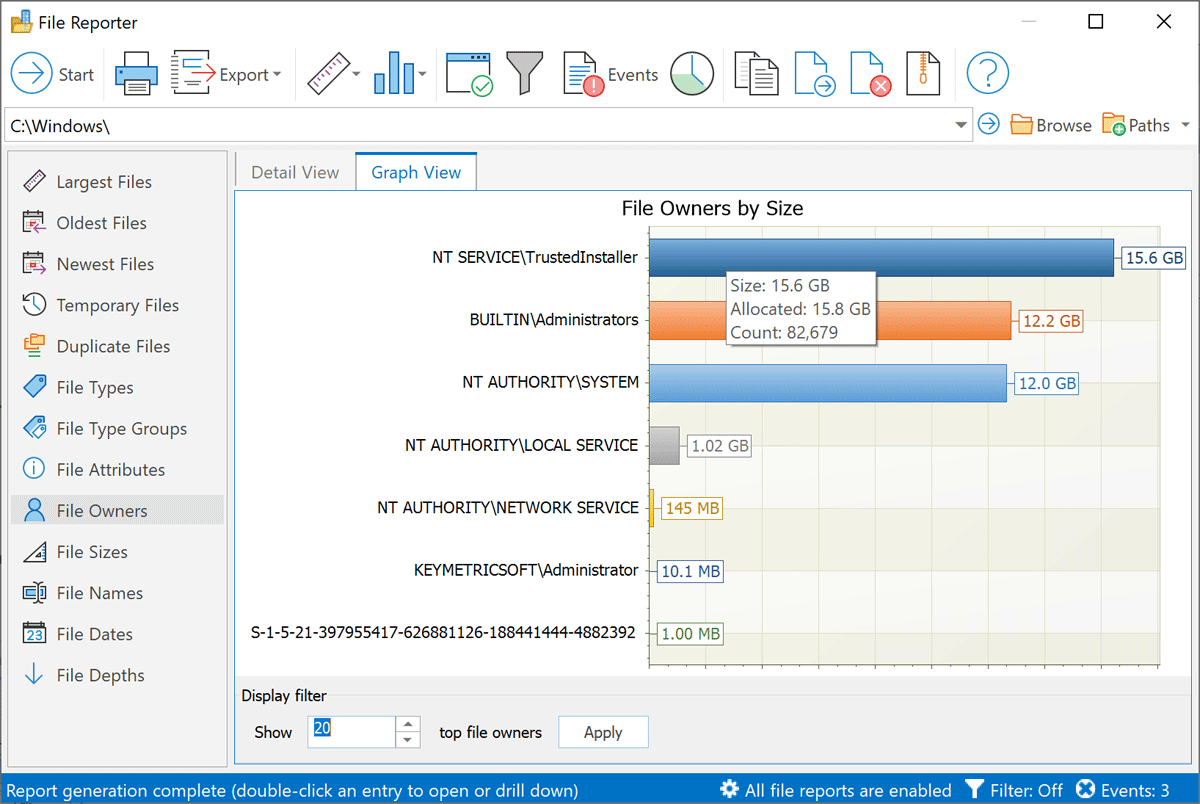
Task: Select File Attributes in the sidebar
Action: (117, 469)
